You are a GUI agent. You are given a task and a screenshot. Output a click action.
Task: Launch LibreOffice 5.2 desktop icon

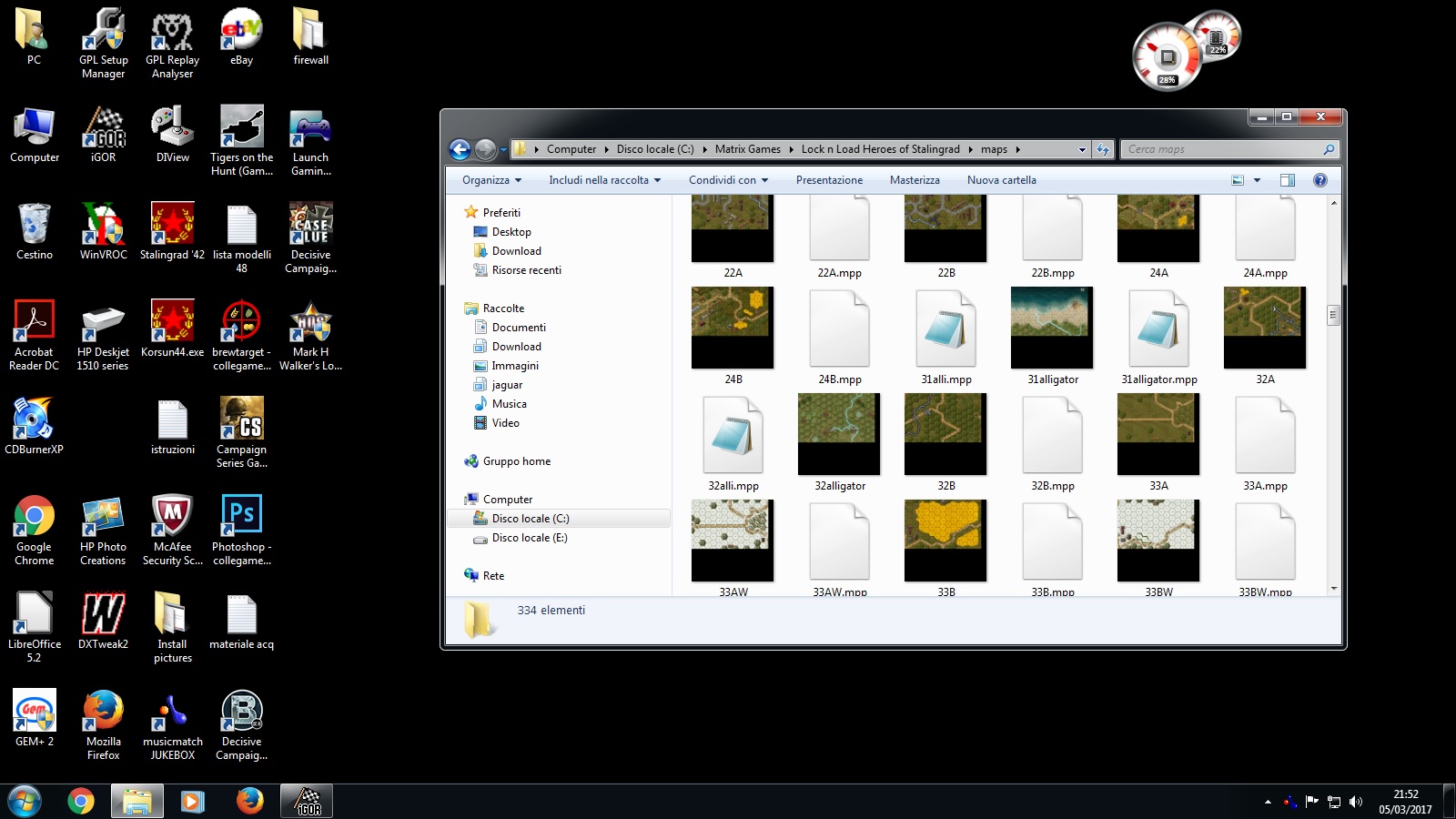click(x=35, y=627)
